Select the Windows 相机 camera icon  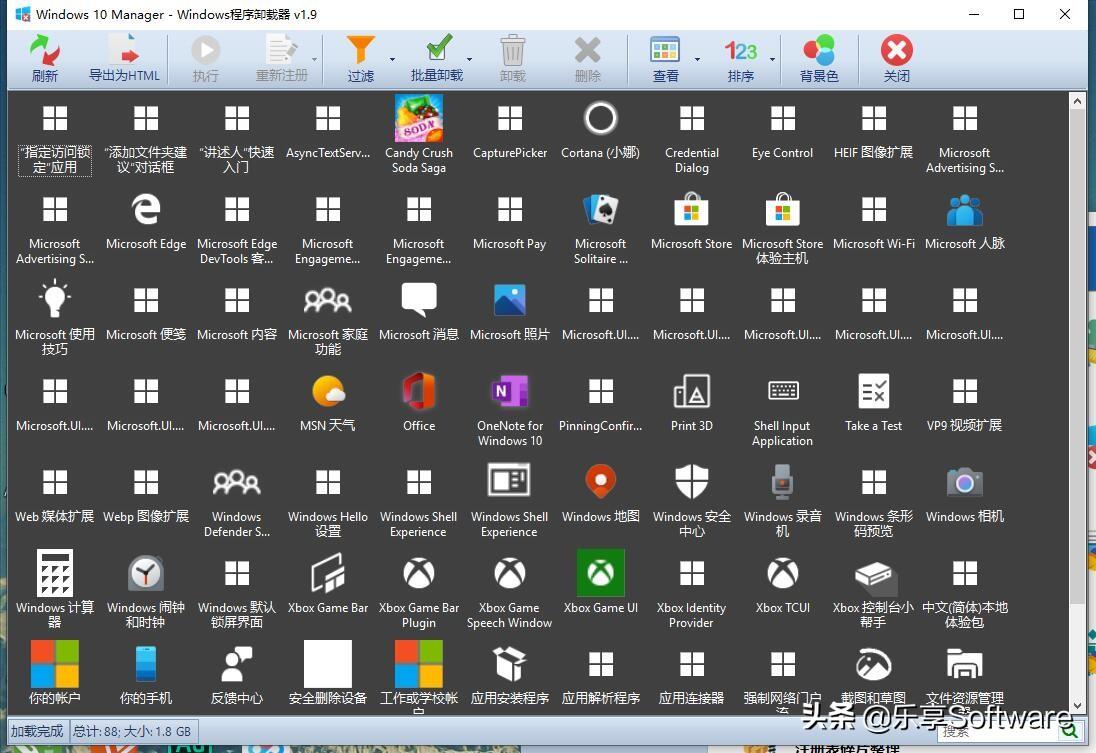point(965,482)
